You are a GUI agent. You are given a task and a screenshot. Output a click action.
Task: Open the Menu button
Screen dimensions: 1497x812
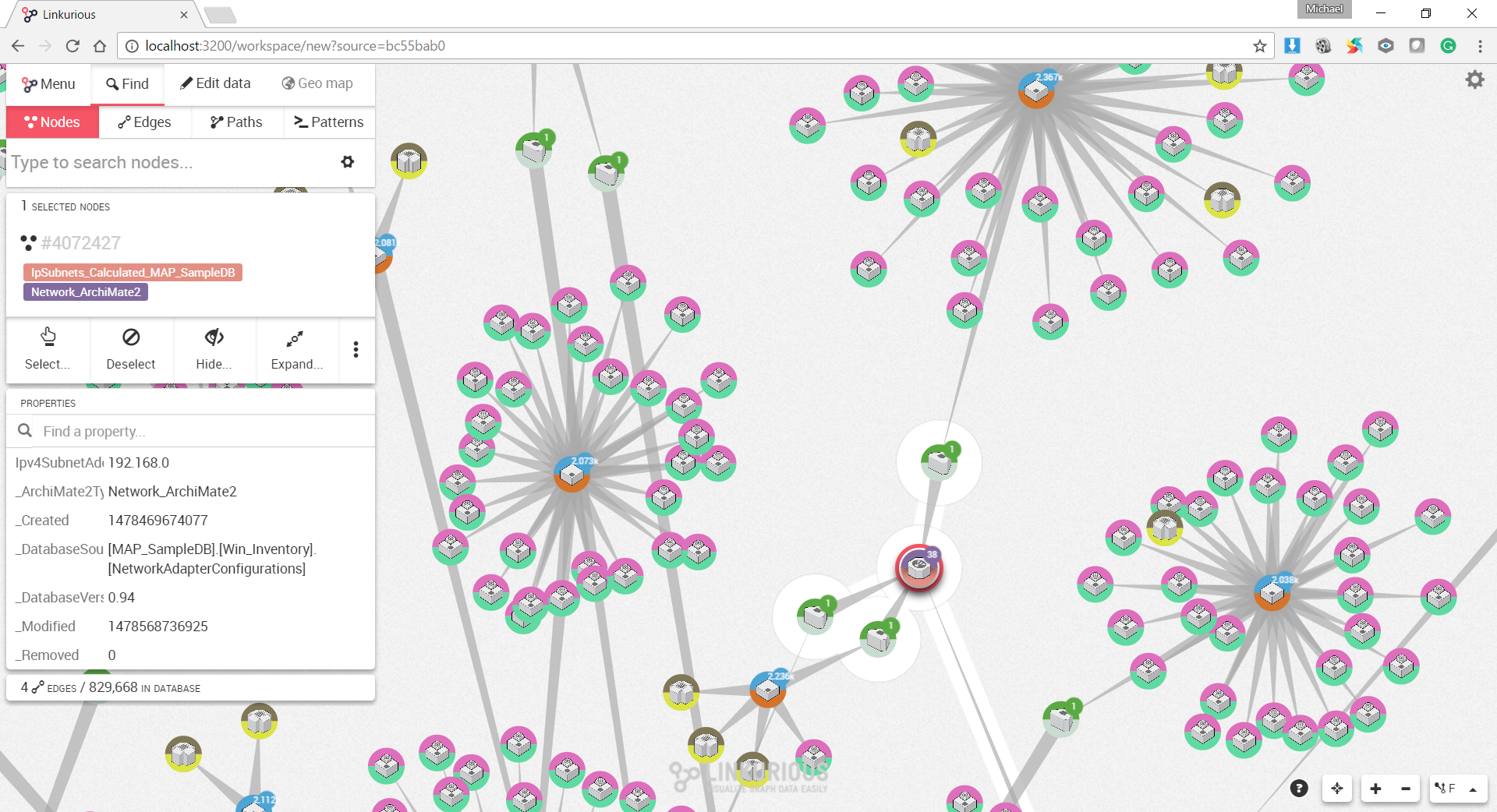(48, 84)
